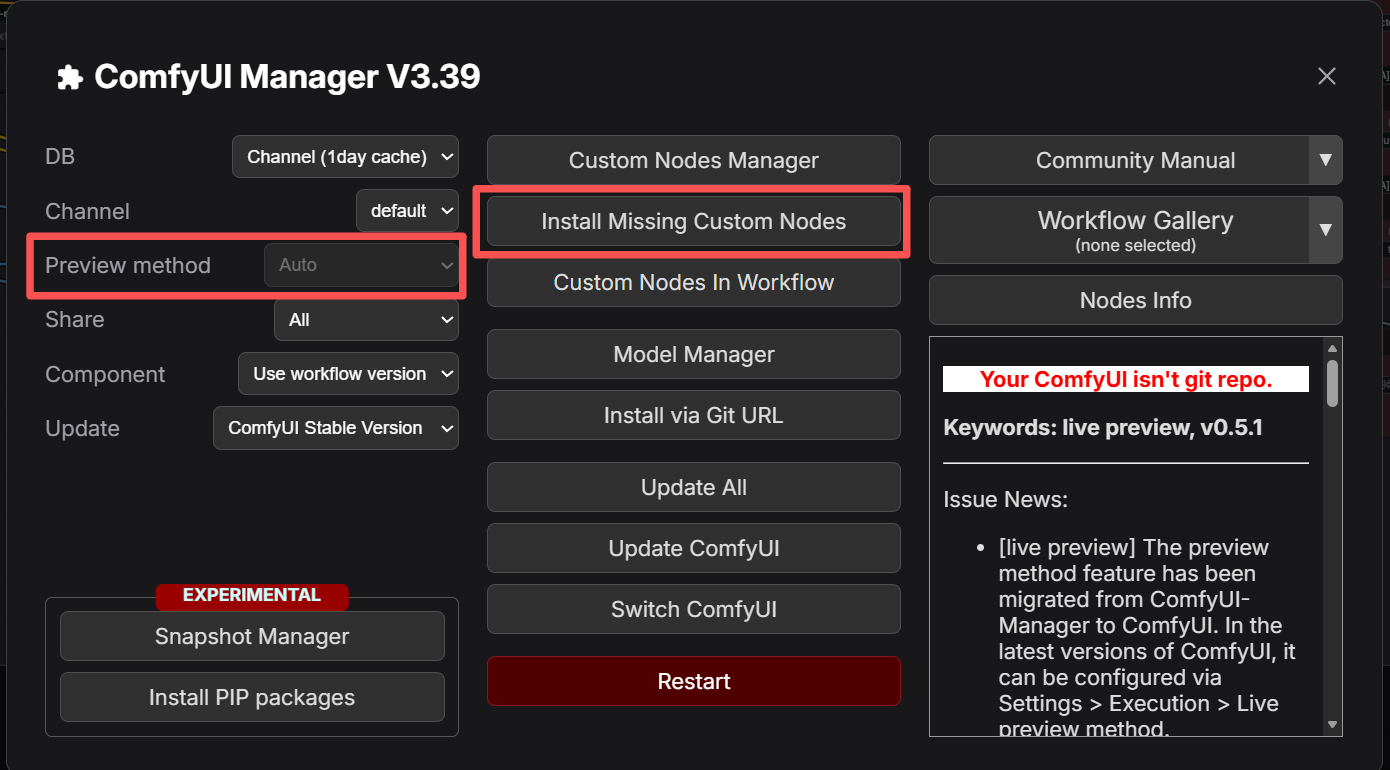
Task: Expand the Workflow Gallery arrow menu
Action: [x=1325, y=230]
